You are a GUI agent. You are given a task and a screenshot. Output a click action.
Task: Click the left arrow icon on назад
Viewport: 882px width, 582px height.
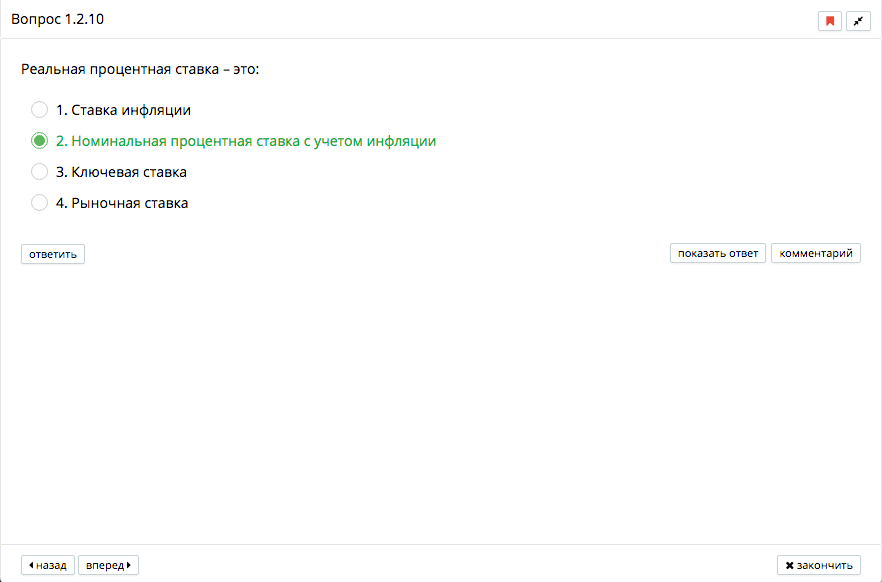click(x=31, y=566)
